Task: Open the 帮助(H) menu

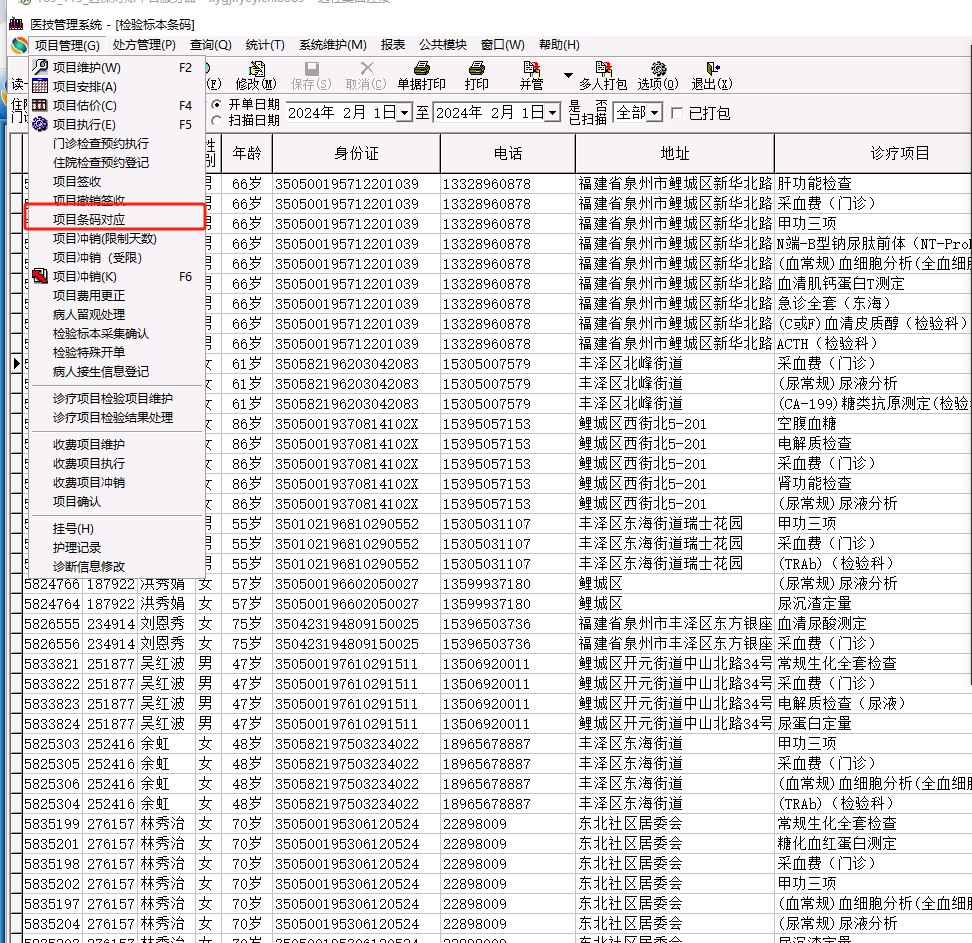Action: (x=559, y=45)
